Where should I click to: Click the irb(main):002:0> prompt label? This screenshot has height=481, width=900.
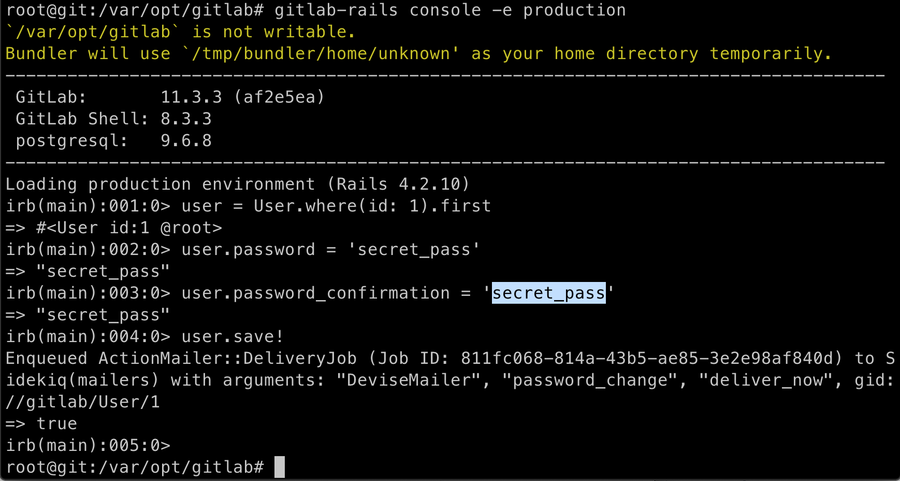(x=88, y=249)
